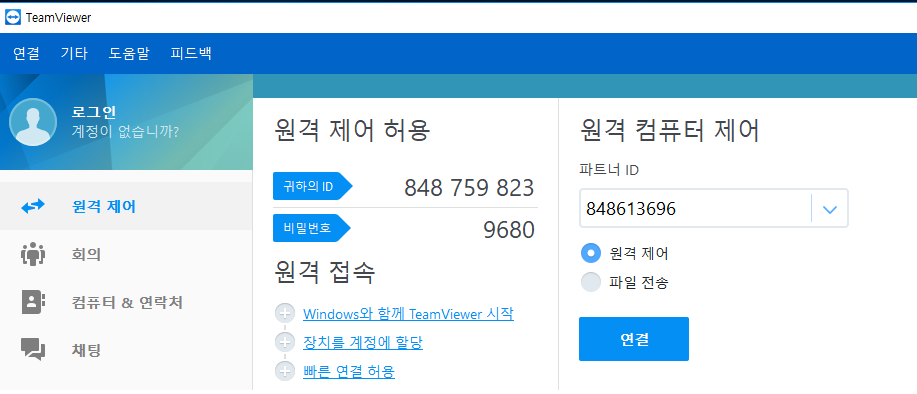Viewport: 917px width, 394px height.
Task: Click the 비밀번호 label tag
Action: (312, 228)
